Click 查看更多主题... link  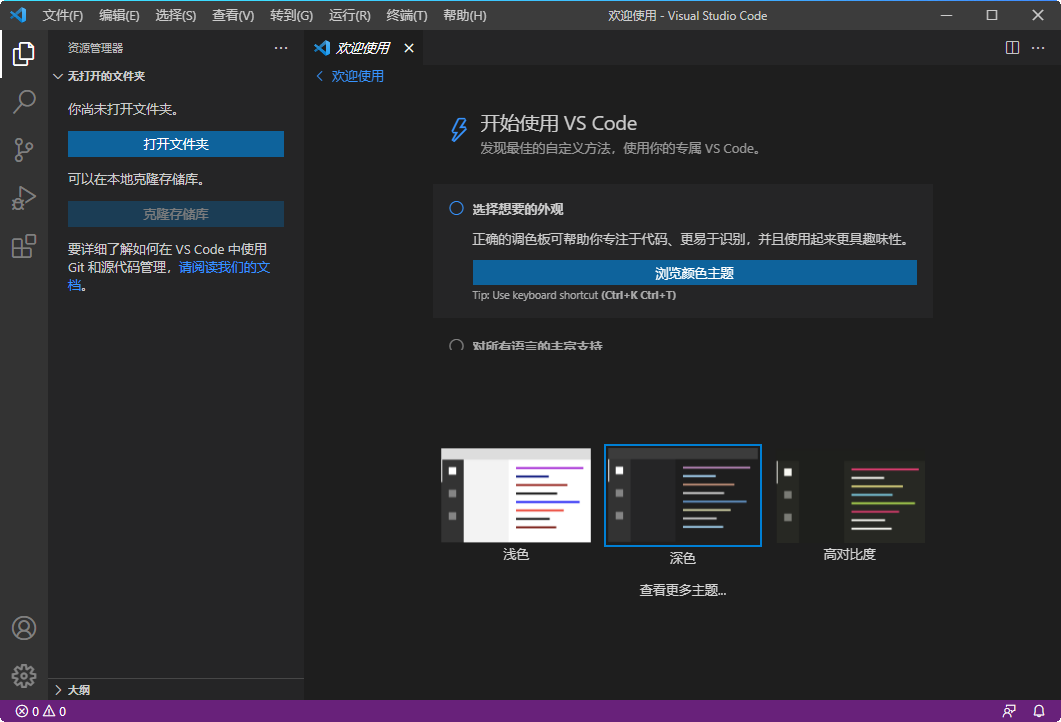pos(683,591)
